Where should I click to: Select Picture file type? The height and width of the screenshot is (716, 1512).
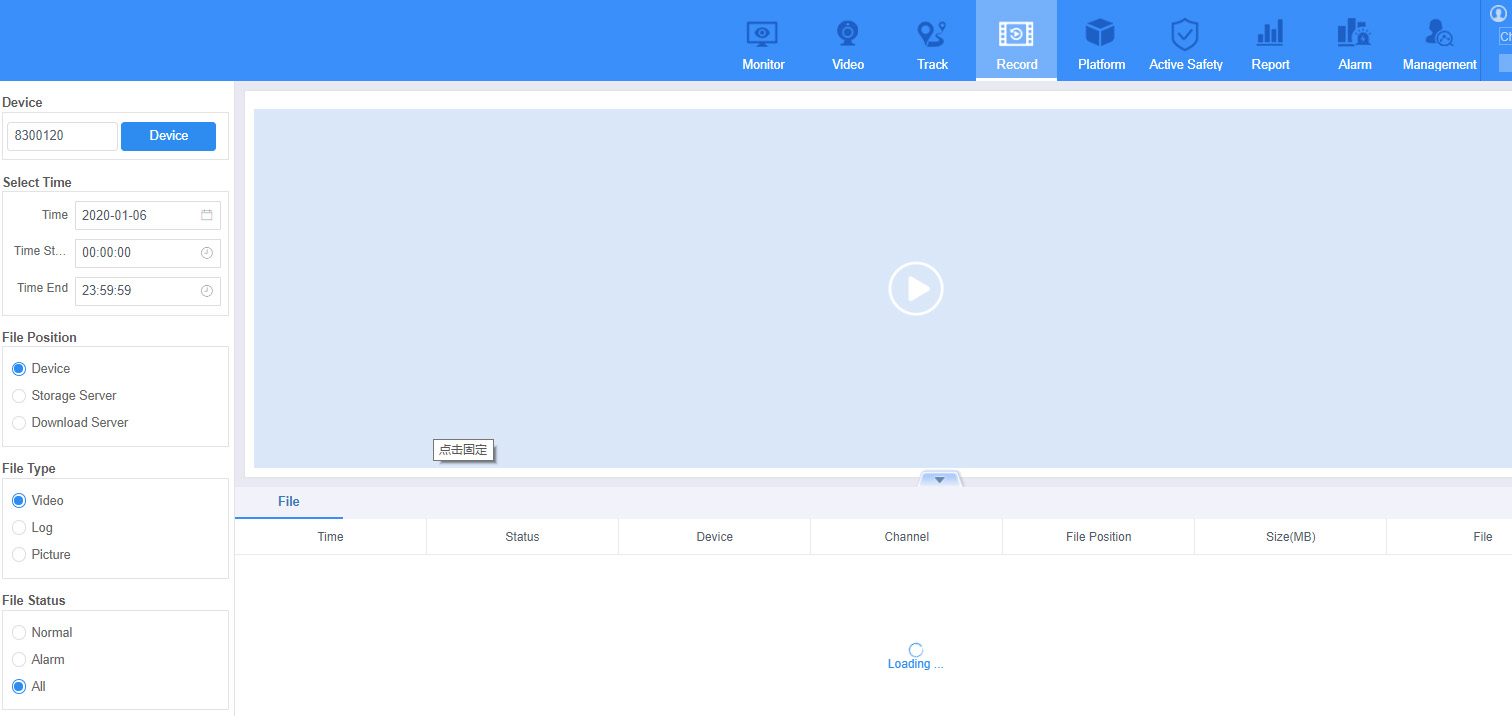tap(19, 555)
